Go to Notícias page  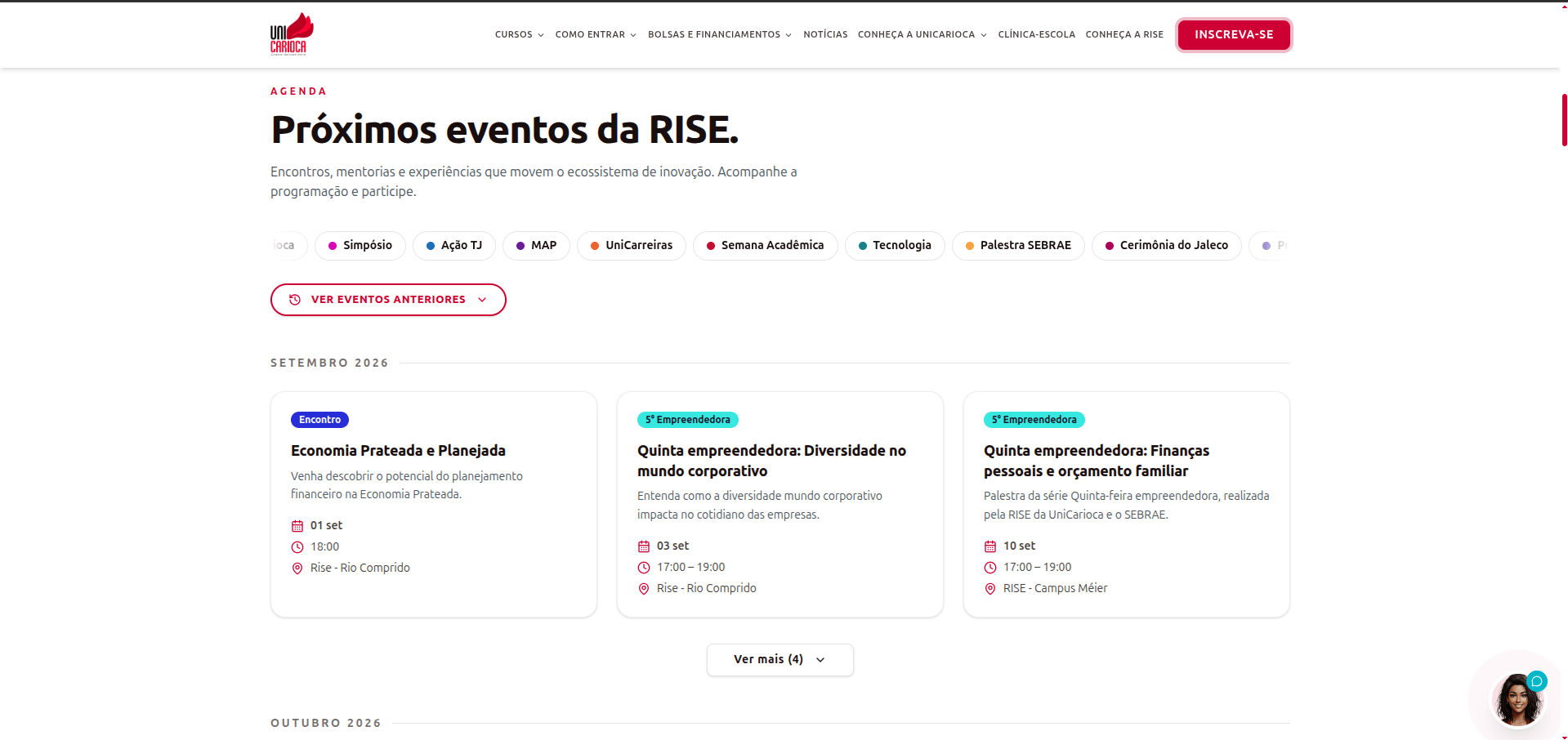point(825,34)
